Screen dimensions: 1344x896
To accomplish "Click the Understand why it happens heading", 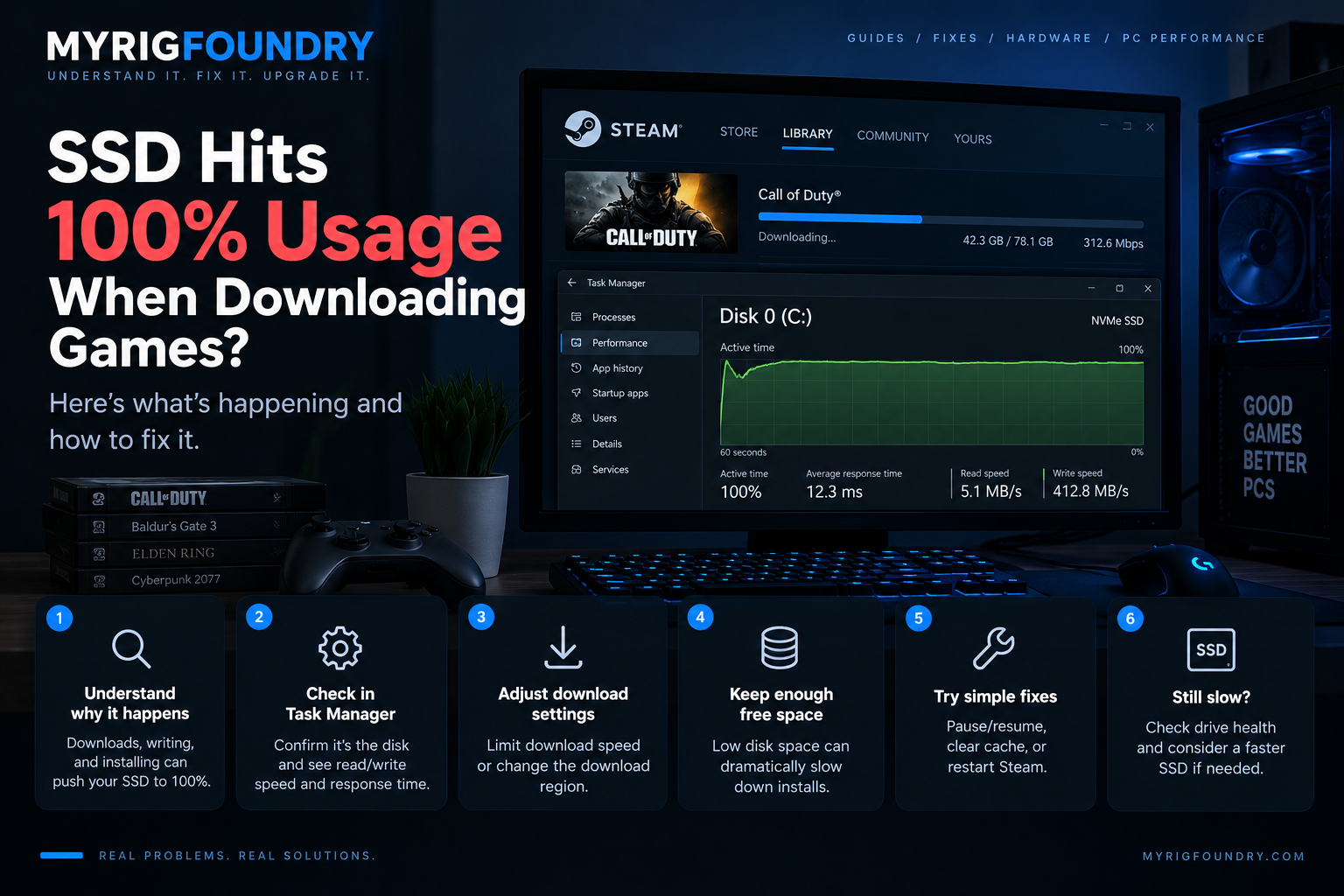I will pyautogui.click(x=130, y=703).
